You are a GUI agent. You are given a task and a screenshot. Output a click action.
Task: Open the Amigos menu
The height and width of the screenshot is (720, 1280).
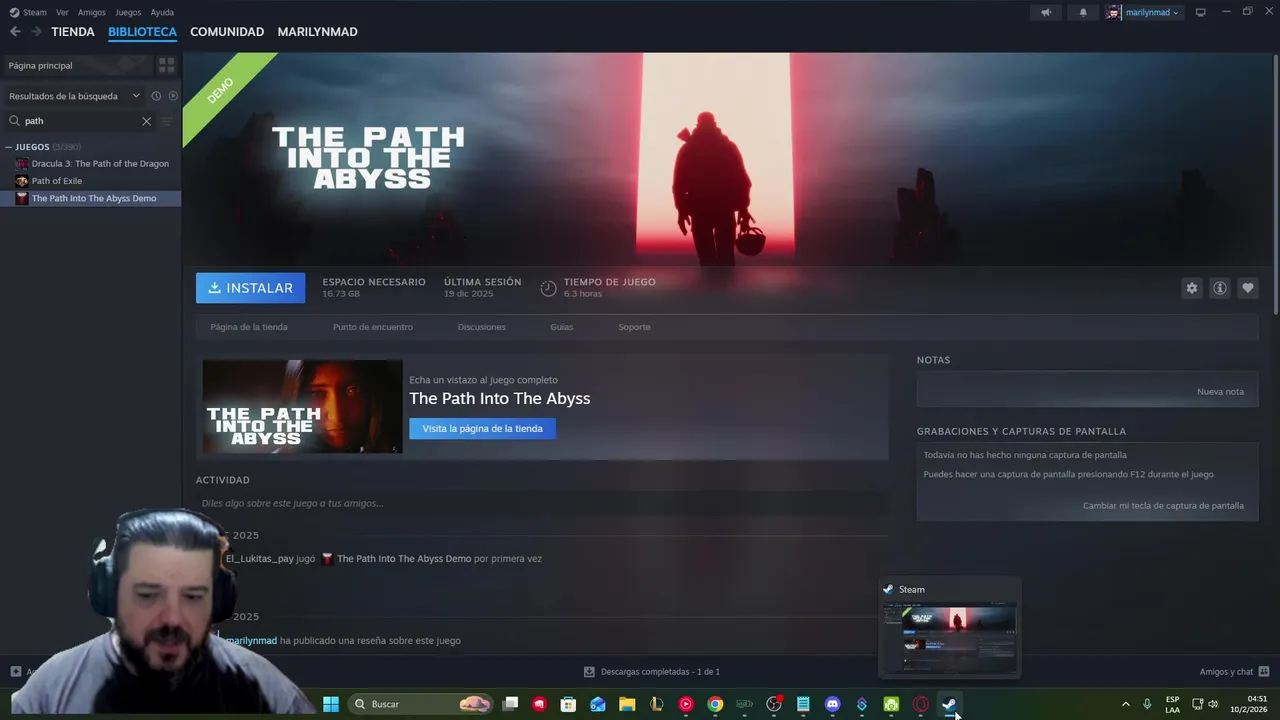point(92,13)
